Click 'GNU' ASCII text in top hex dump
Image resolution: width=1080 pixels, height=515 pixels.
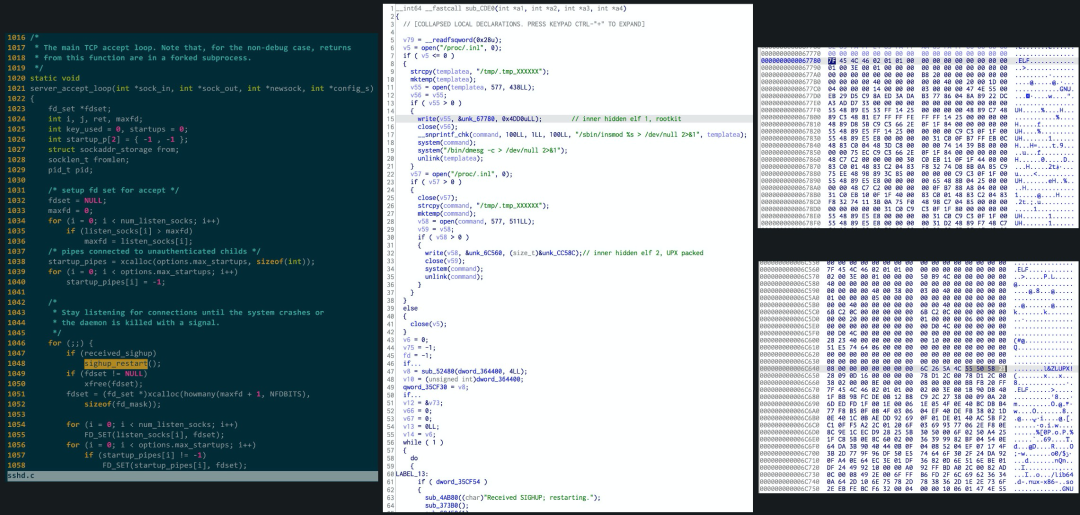(1066, 90)
